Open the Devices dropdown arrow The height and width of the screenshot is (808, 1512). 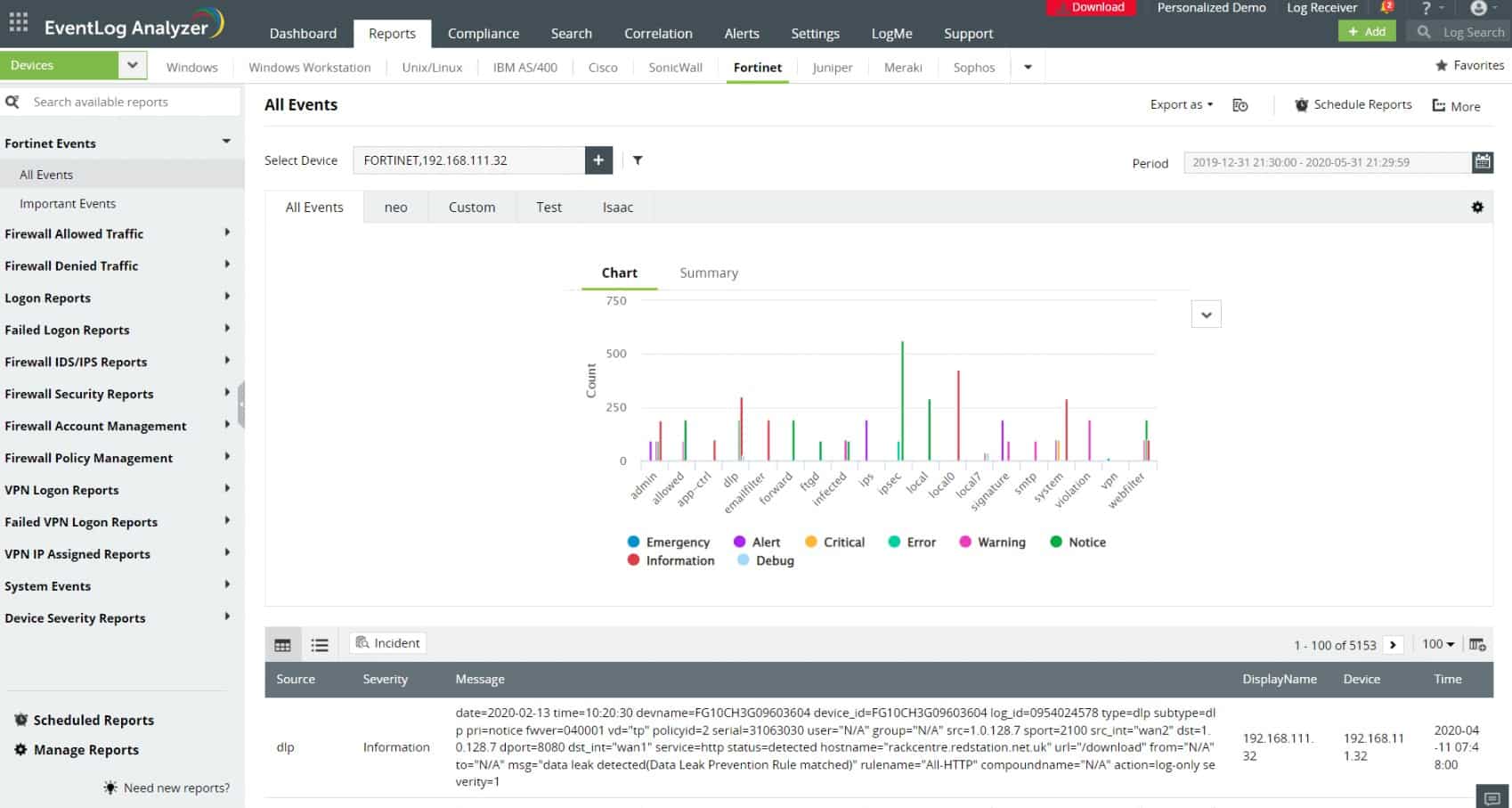tap(132, 65)
